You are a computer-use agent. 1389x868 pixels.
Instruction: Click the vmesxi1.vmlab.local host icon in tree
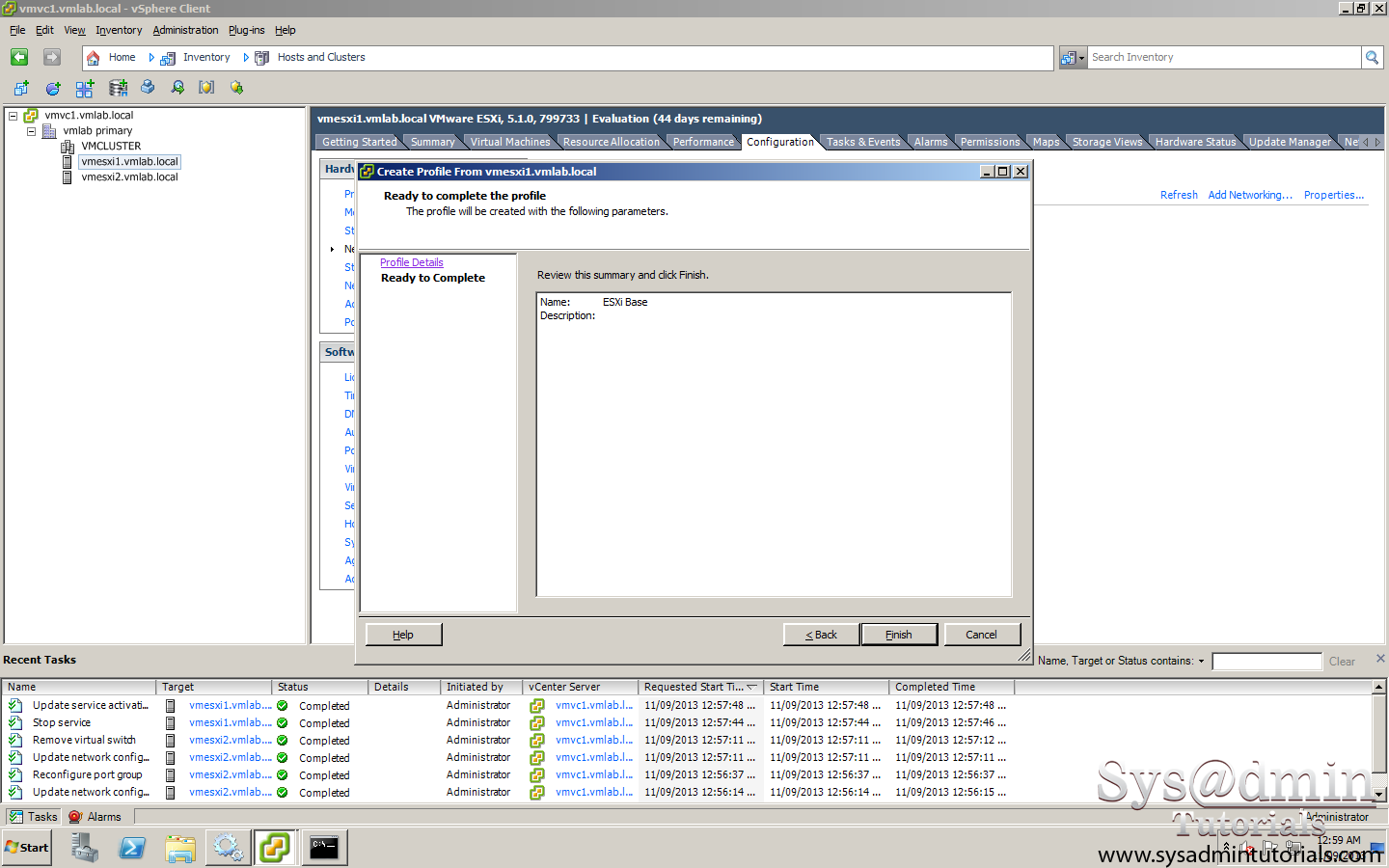click(x=67, y=162)
